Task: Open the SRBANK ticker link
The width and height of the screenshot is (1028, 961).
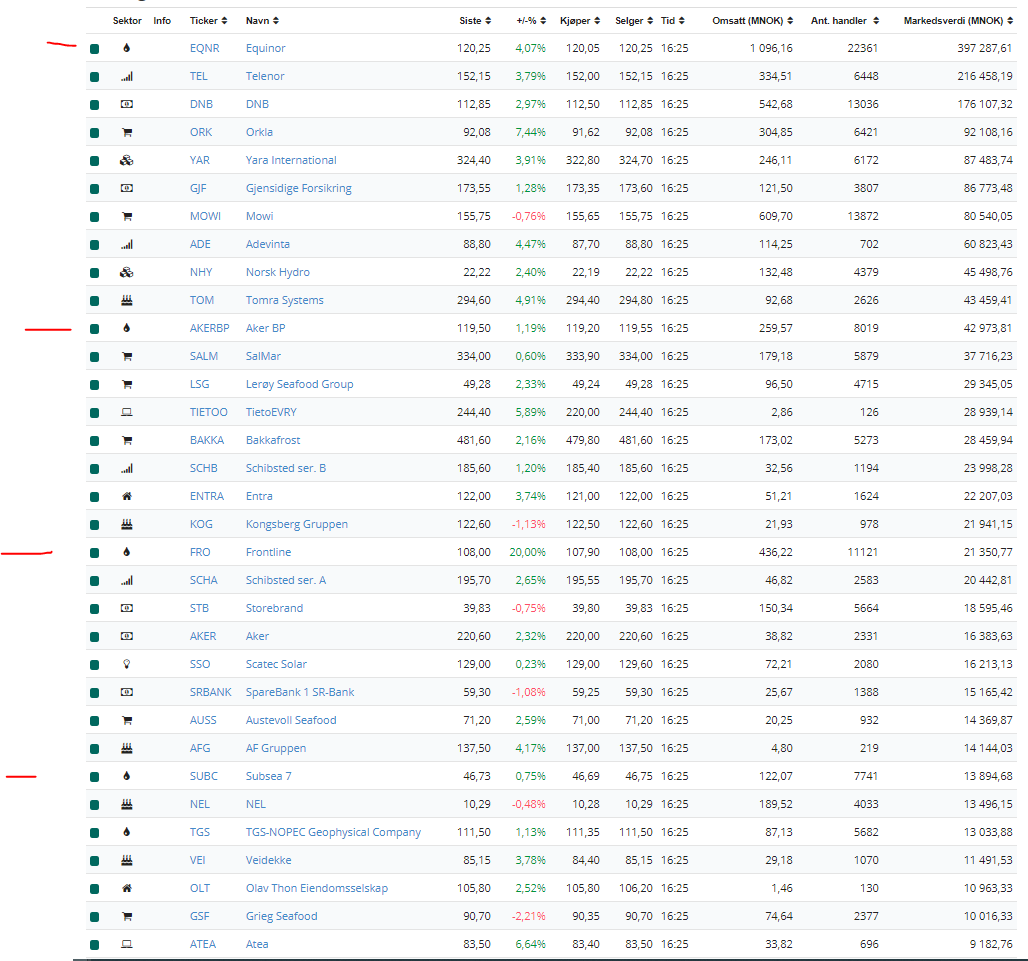Action: pyautogui.click(x=210, y=692)
